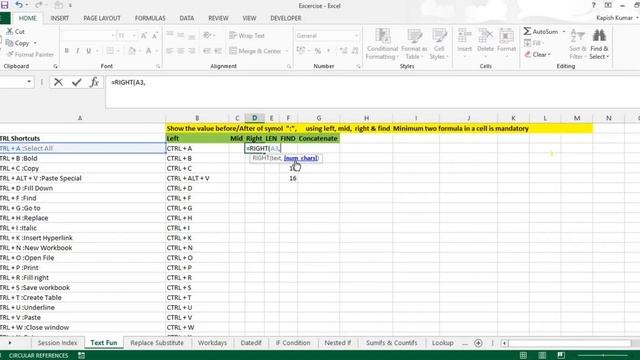Switch to Replace Substitute sheet tab

point(157,343)
